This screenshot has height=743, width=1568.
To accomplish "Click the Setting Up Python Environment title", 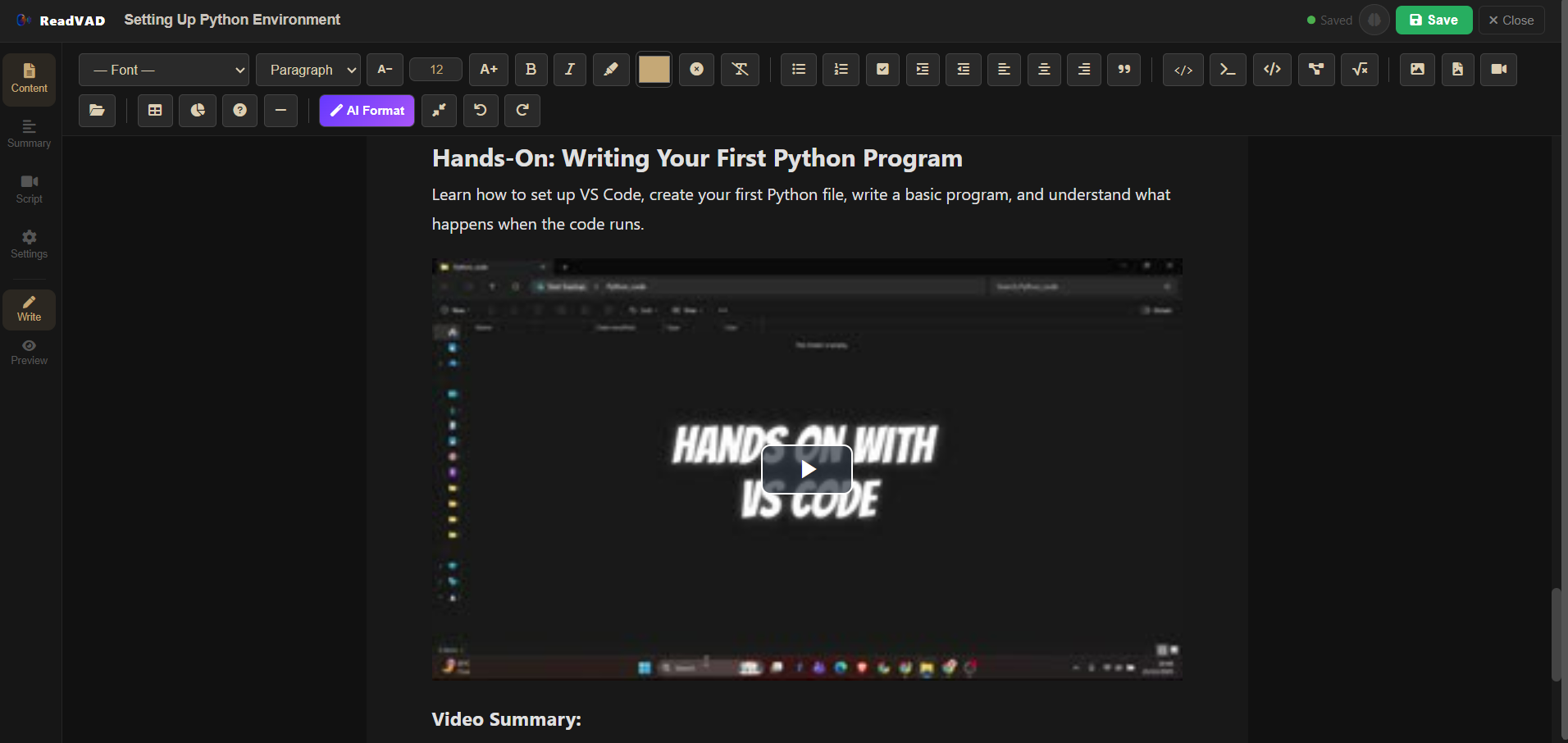I will (232, 20).
